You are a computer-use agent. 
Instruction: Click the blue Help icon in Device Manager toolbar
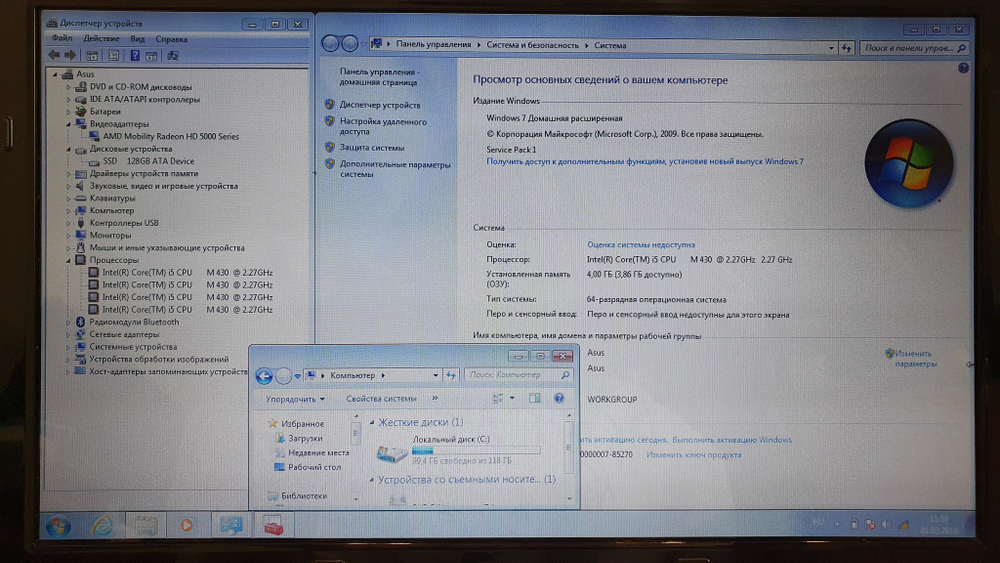pyautogui.click(x=133, y=56)
